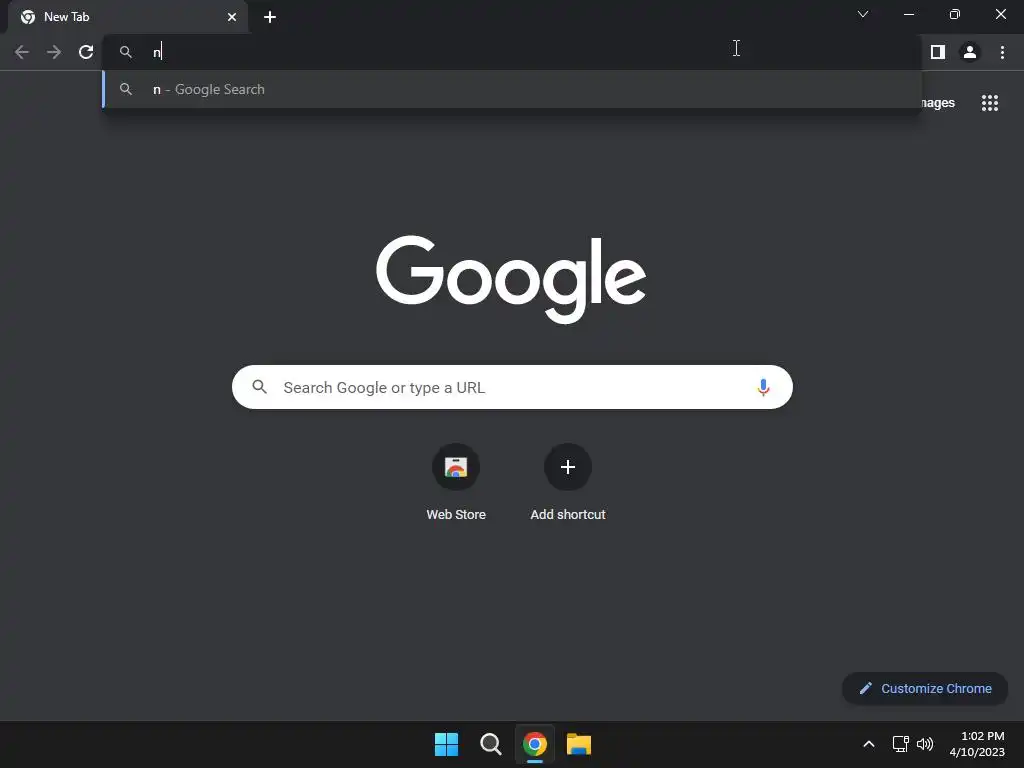The image size is (1024, 768).
Task: Open the Google apps grid
Action: pyautogui.click(x=990, y=103)
